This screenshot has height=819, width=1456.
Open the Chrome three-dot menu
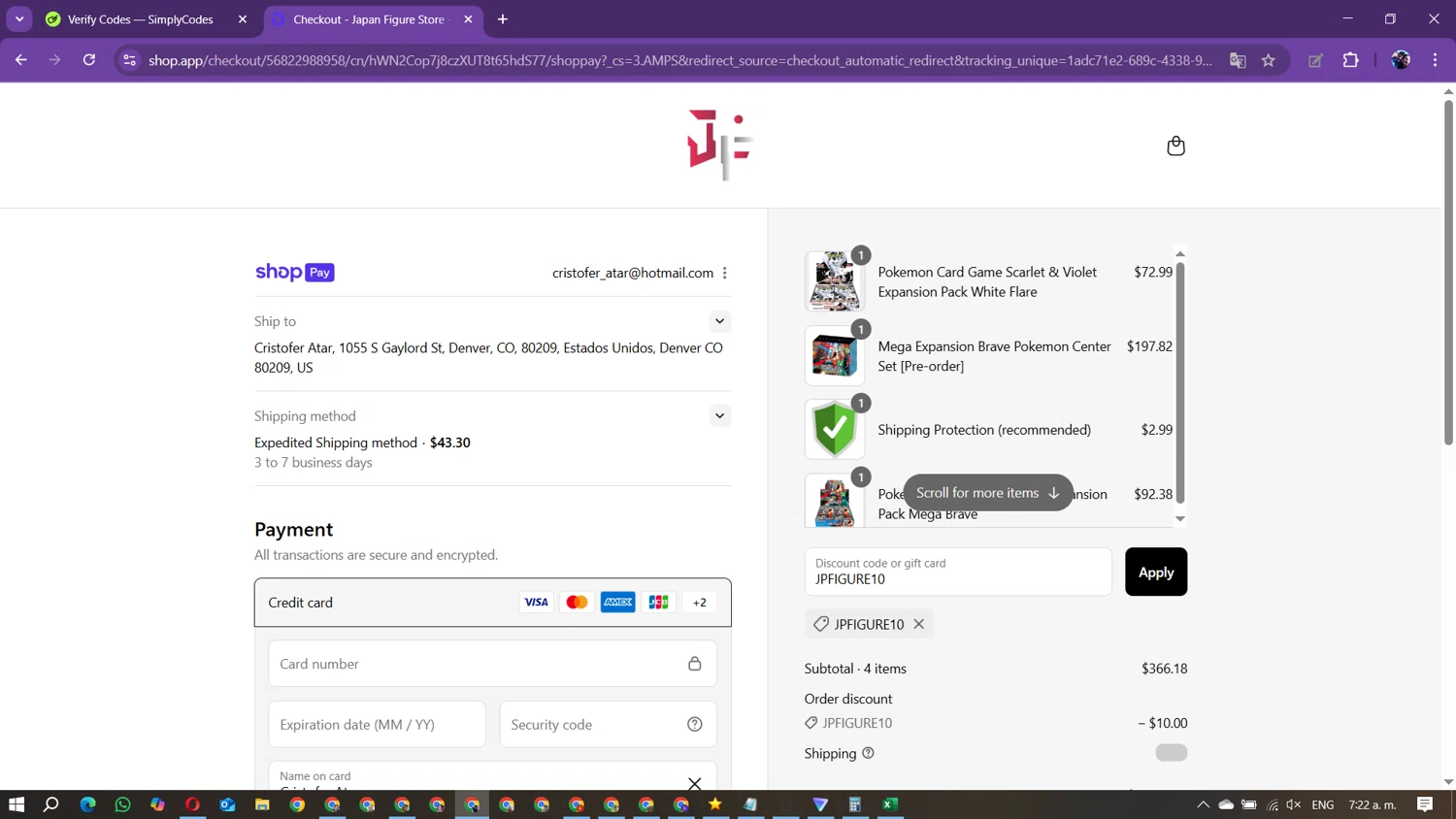pyautogui.click(x=1435, y=60)
